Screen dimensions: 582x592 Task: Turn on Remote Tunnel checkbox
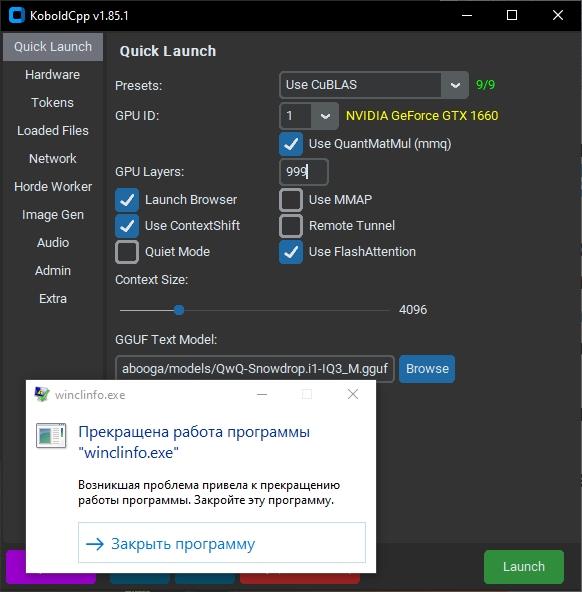[291, 226]
